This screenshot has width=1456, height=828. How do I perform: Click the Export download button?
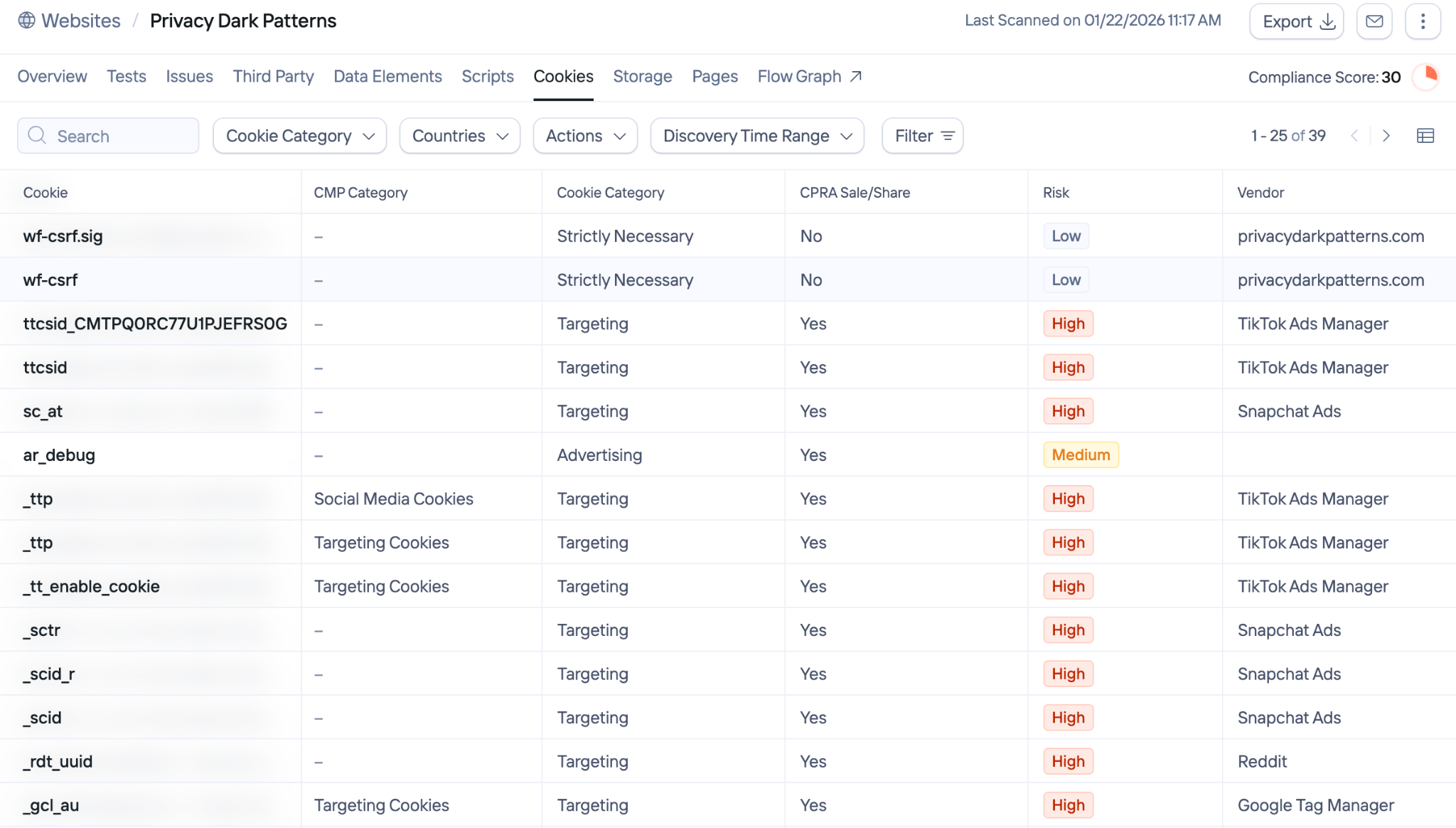tap(1296, 21)
